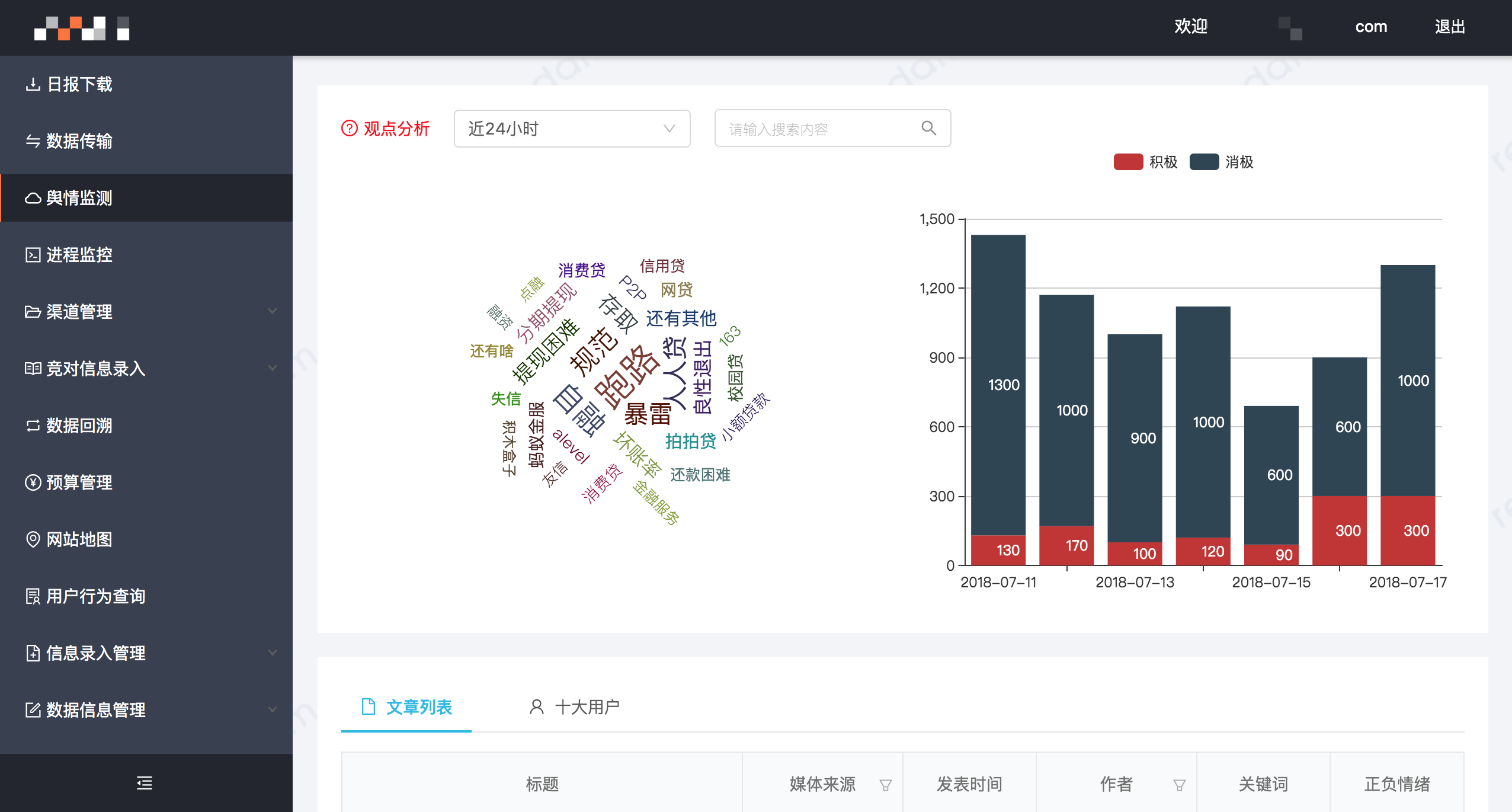Click the 标题 column header

tap(542, 784)
